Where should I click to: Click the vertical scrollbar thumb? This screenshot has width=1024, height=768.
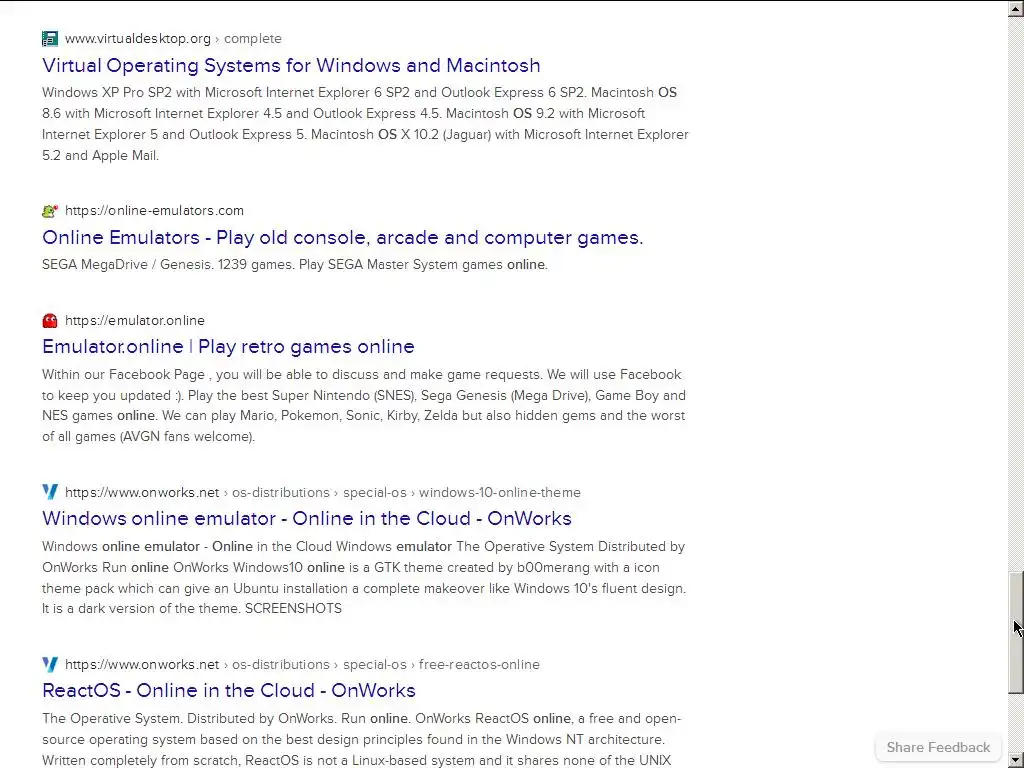pos(1016,632)
